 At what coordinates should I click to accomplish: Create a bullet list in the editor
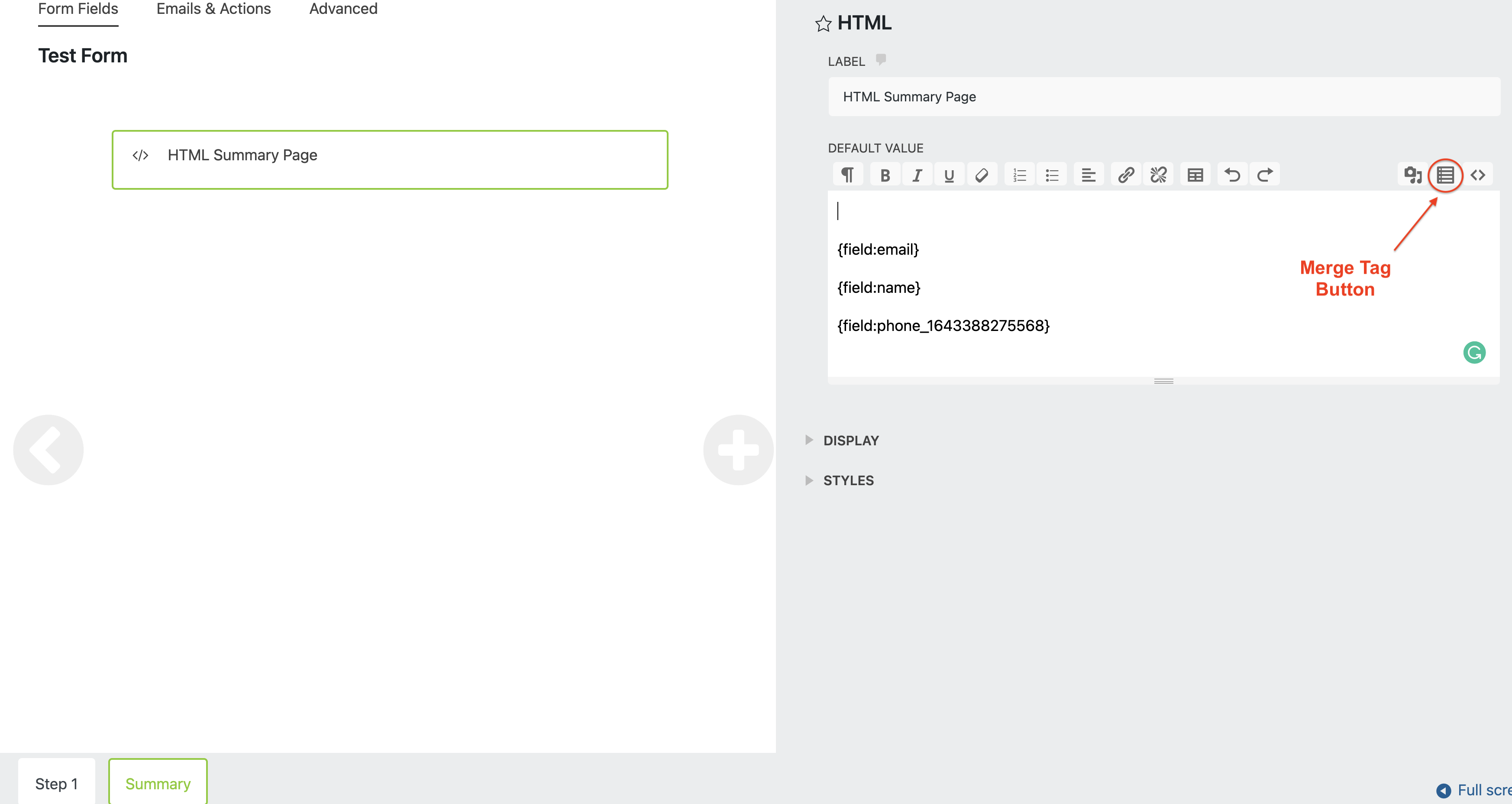pyautogui.click(x=1052, y=174)
